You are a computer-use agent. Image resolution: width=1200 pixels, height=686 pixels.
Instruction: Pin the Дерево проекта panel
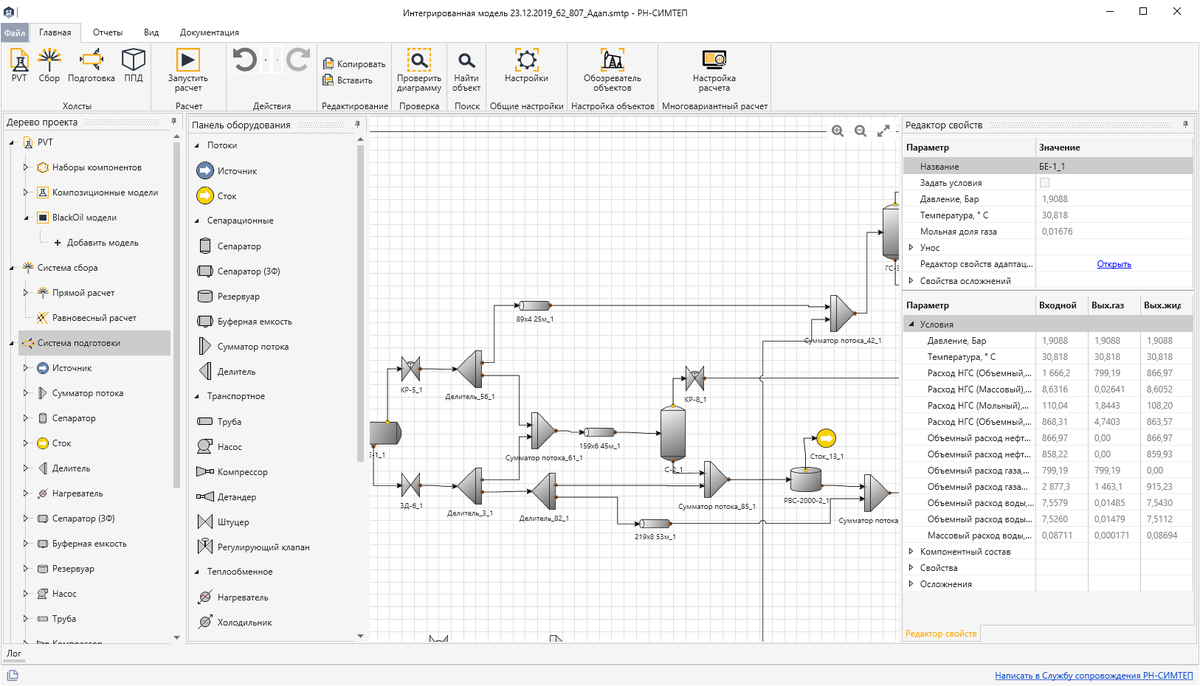(175, 121)
